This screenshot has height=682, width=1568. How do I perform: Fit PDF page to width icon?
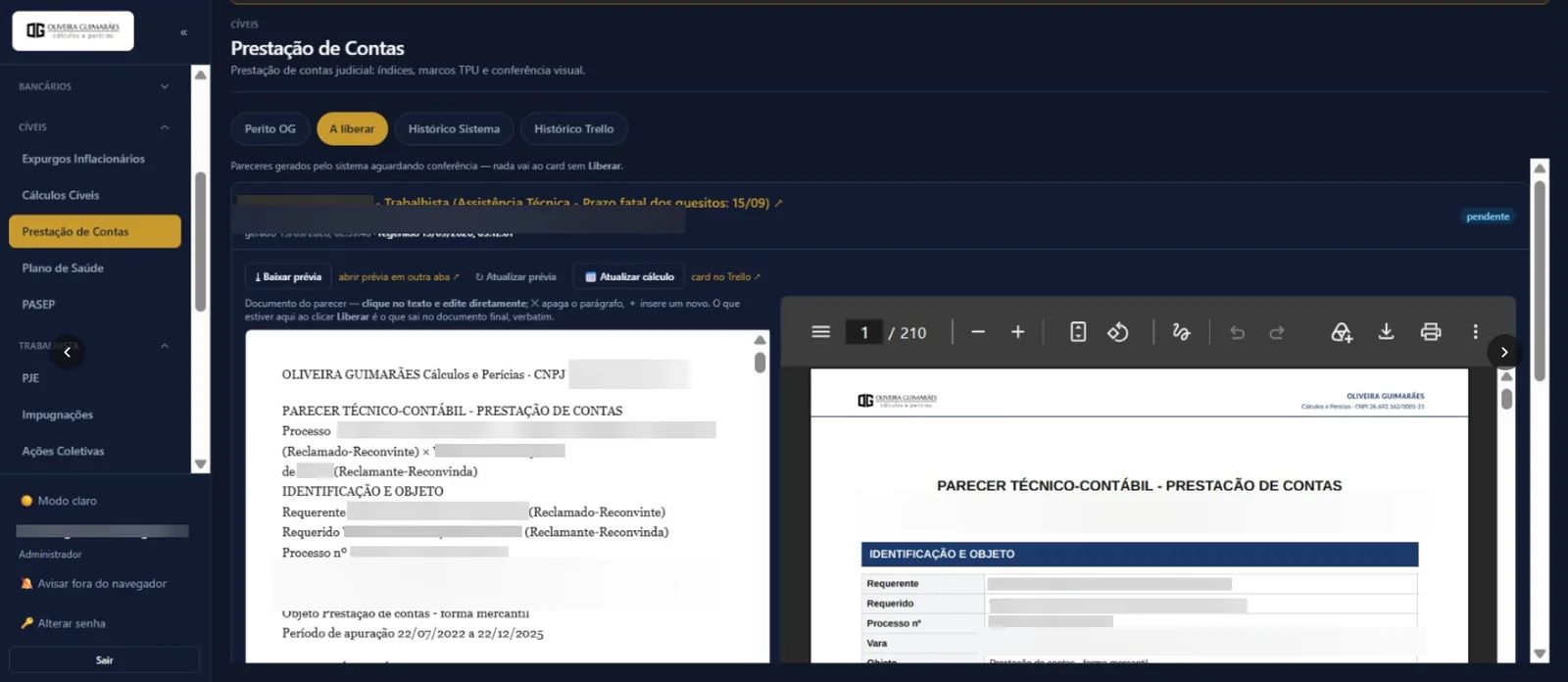[1078, 332]
